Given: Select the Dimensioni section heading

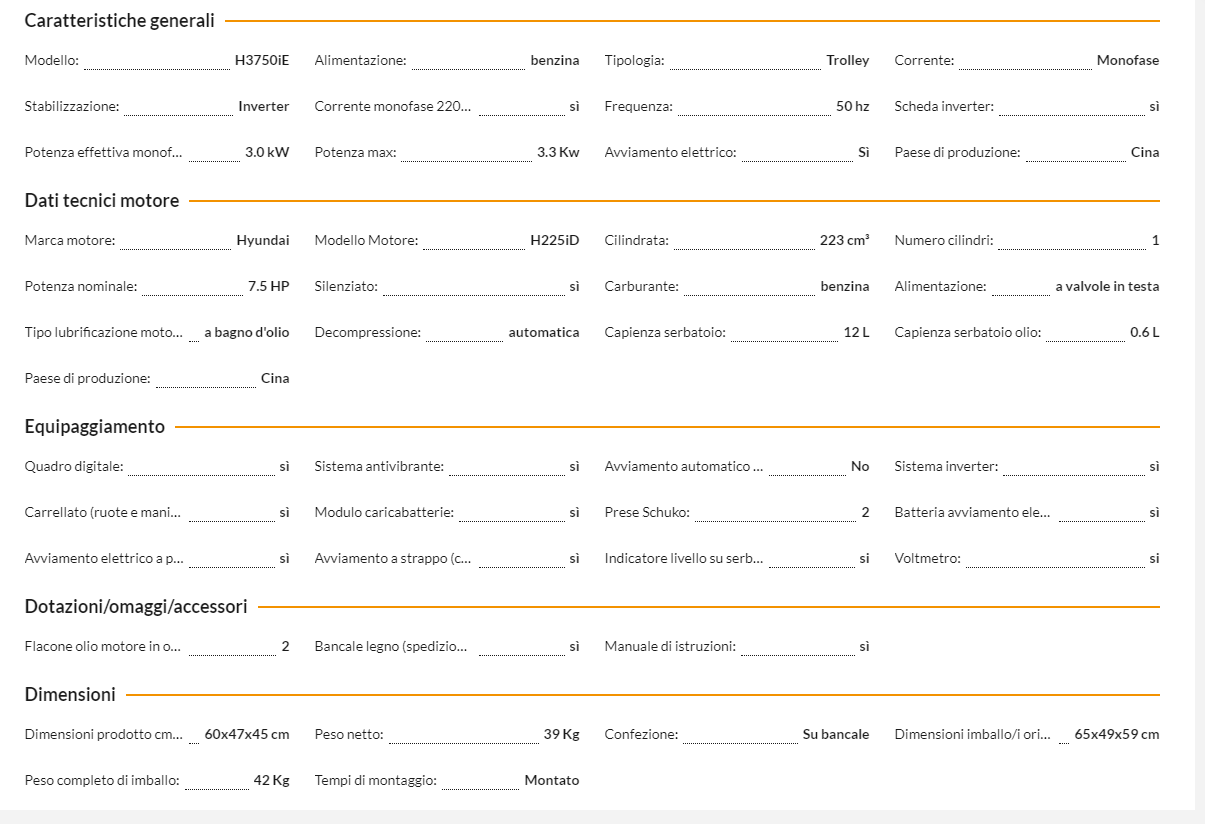Looking at the screenshot, I should (x=70, y=694).
